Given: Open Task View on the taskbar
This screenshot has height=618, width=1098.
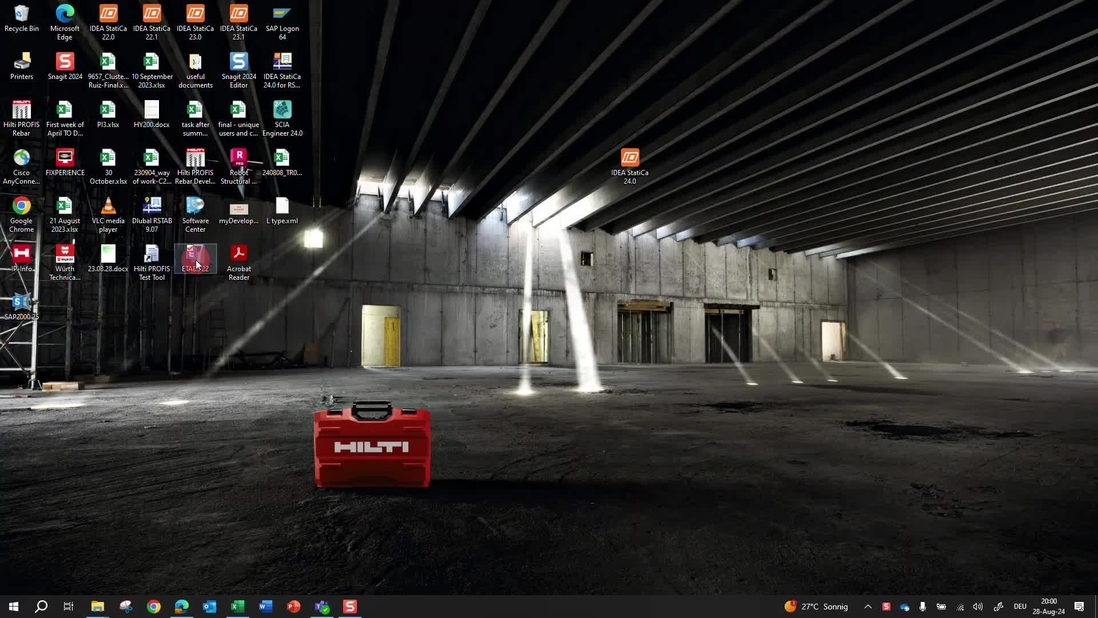Looking at the screenshot, I should pos(68,606).
